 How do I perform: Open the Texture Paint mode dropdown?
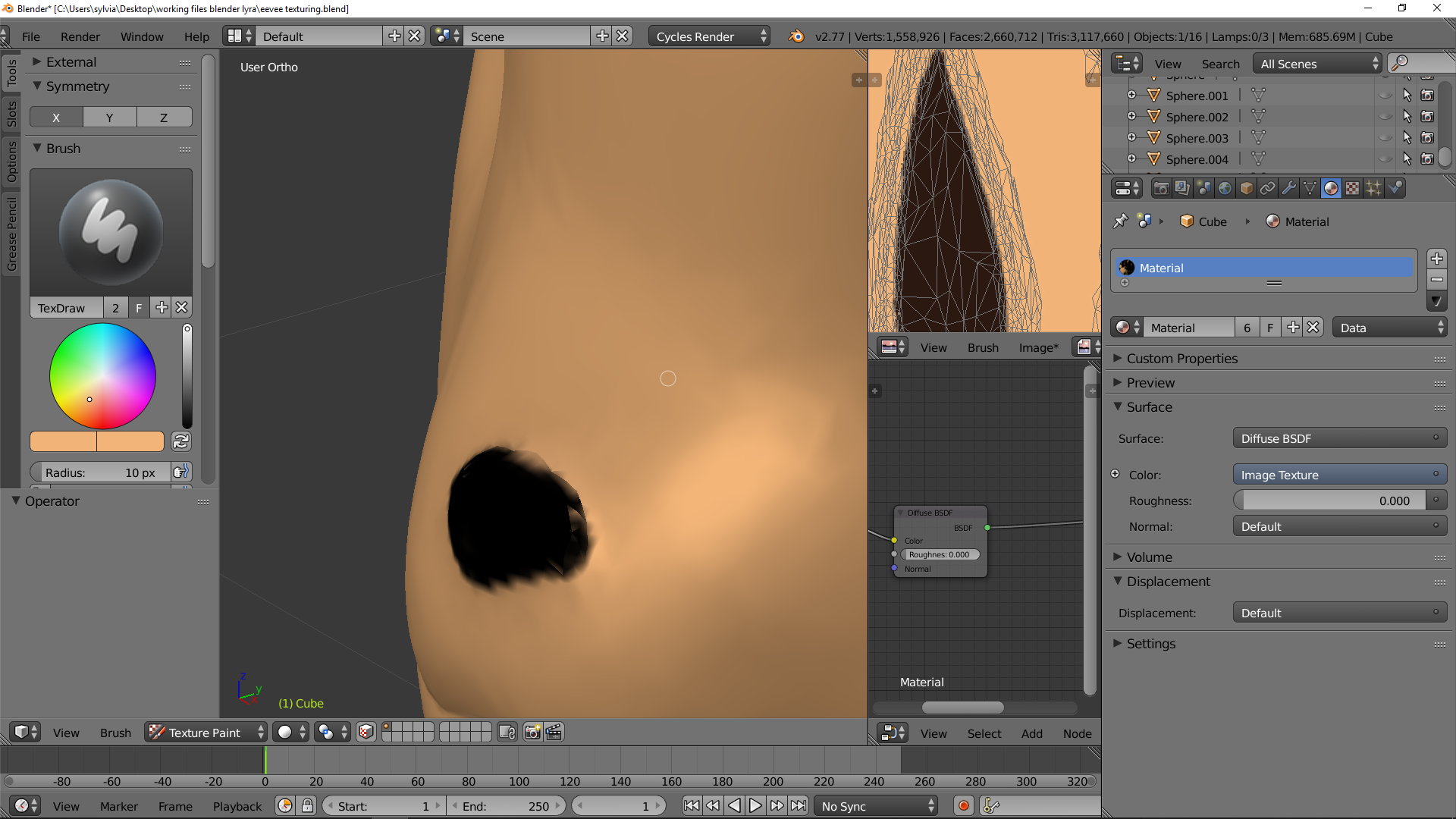(206, 733)
